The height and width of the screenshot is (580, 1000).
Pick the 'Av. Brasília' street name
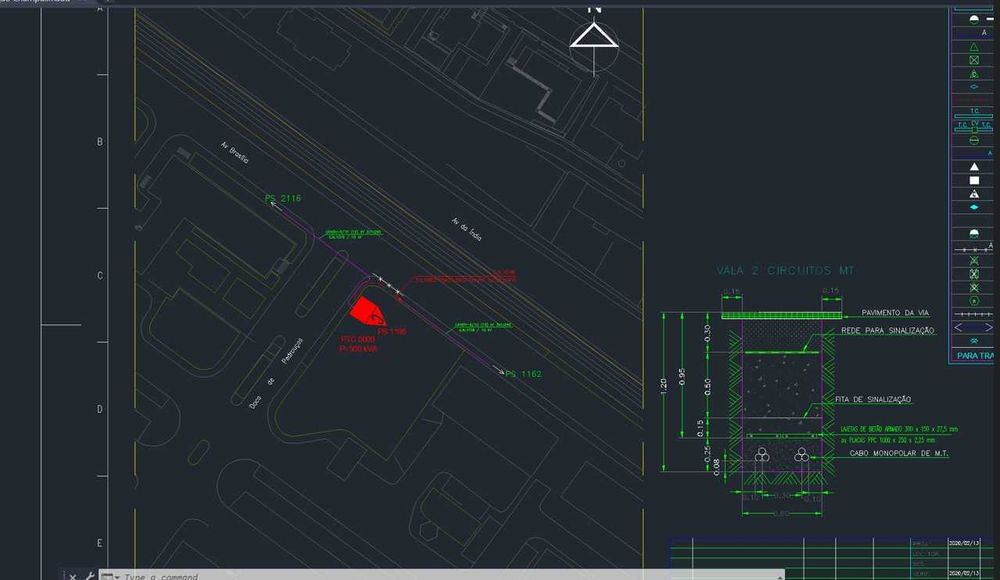pos(235,152)
